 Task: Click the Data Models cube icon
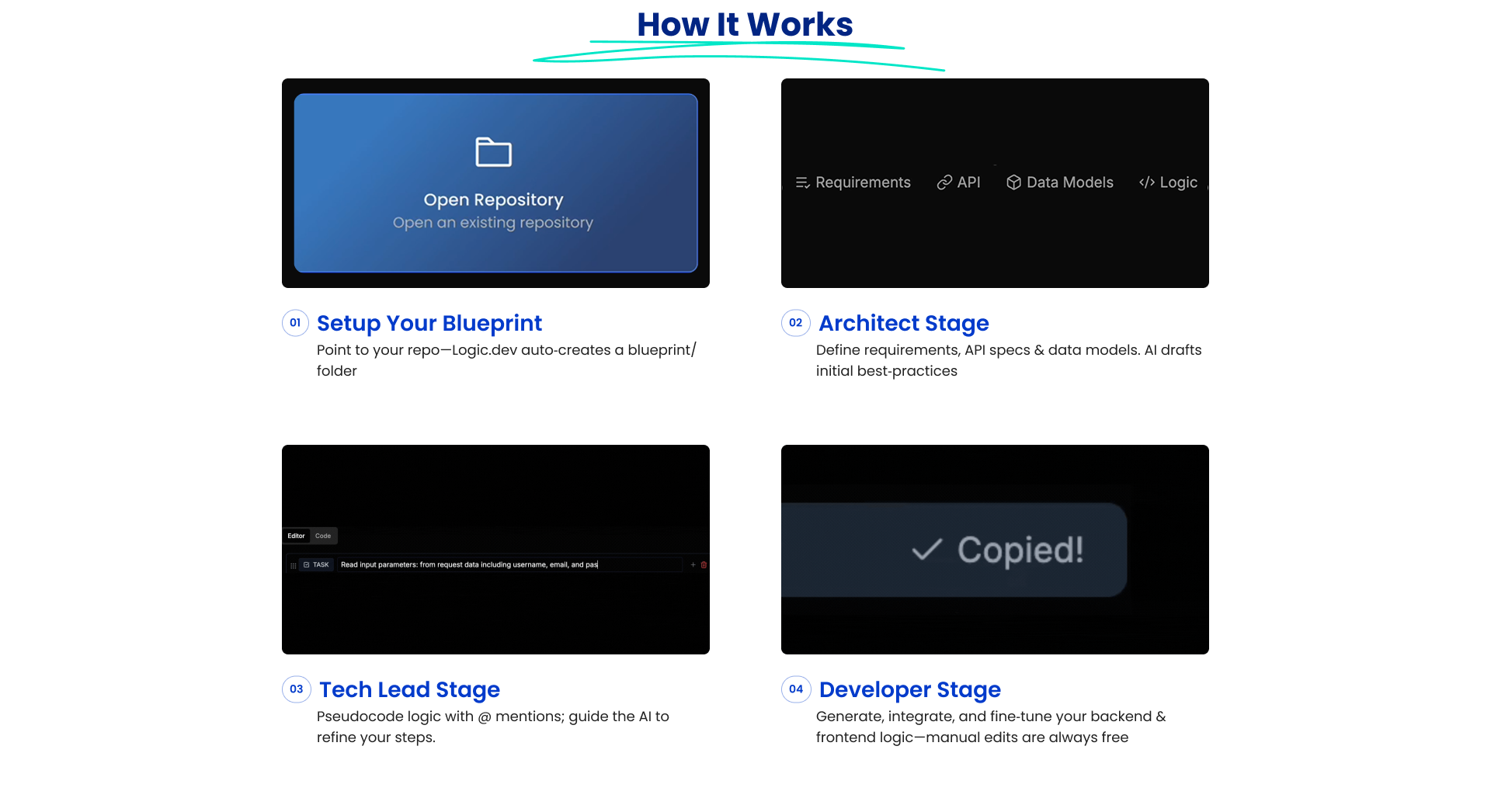pos(1013,182)
